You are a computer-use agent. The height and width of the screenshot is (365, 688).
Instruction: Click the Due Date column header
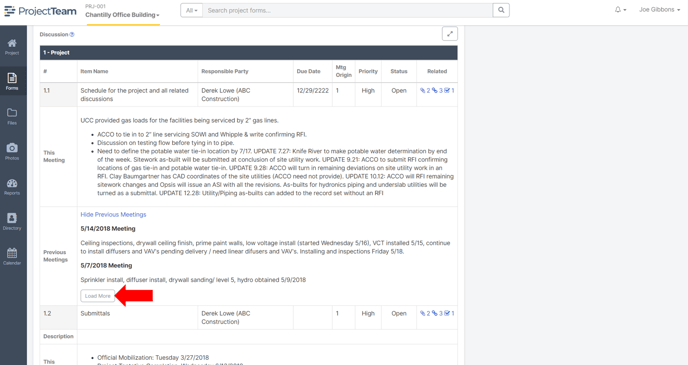(308, 71)
